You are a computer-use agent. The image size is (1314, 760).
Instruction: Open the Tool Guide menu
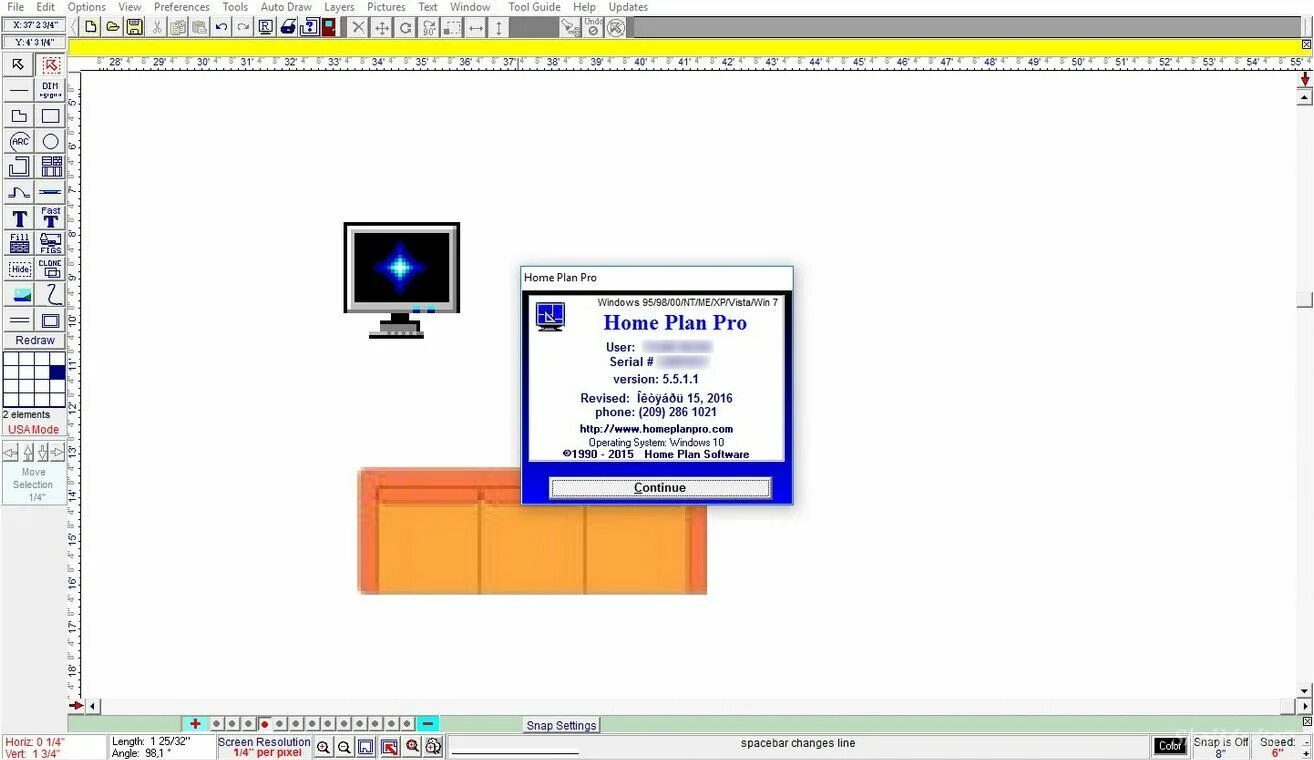pos(534,7)
